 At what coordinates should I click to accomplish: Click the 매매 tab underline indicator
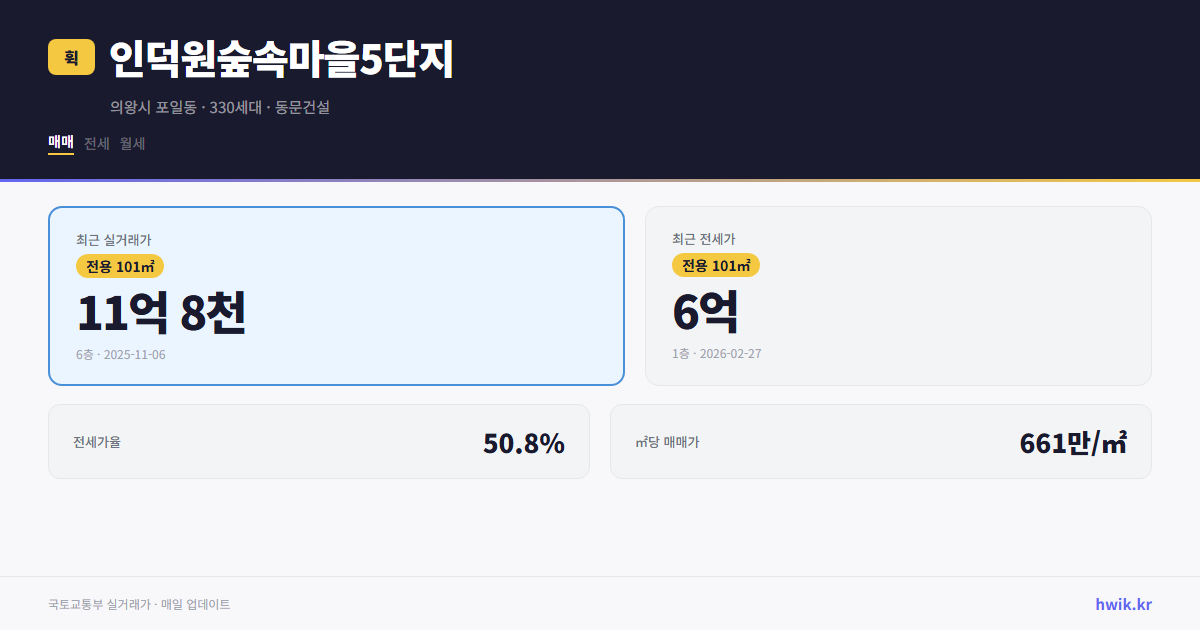tap(60, 156)
